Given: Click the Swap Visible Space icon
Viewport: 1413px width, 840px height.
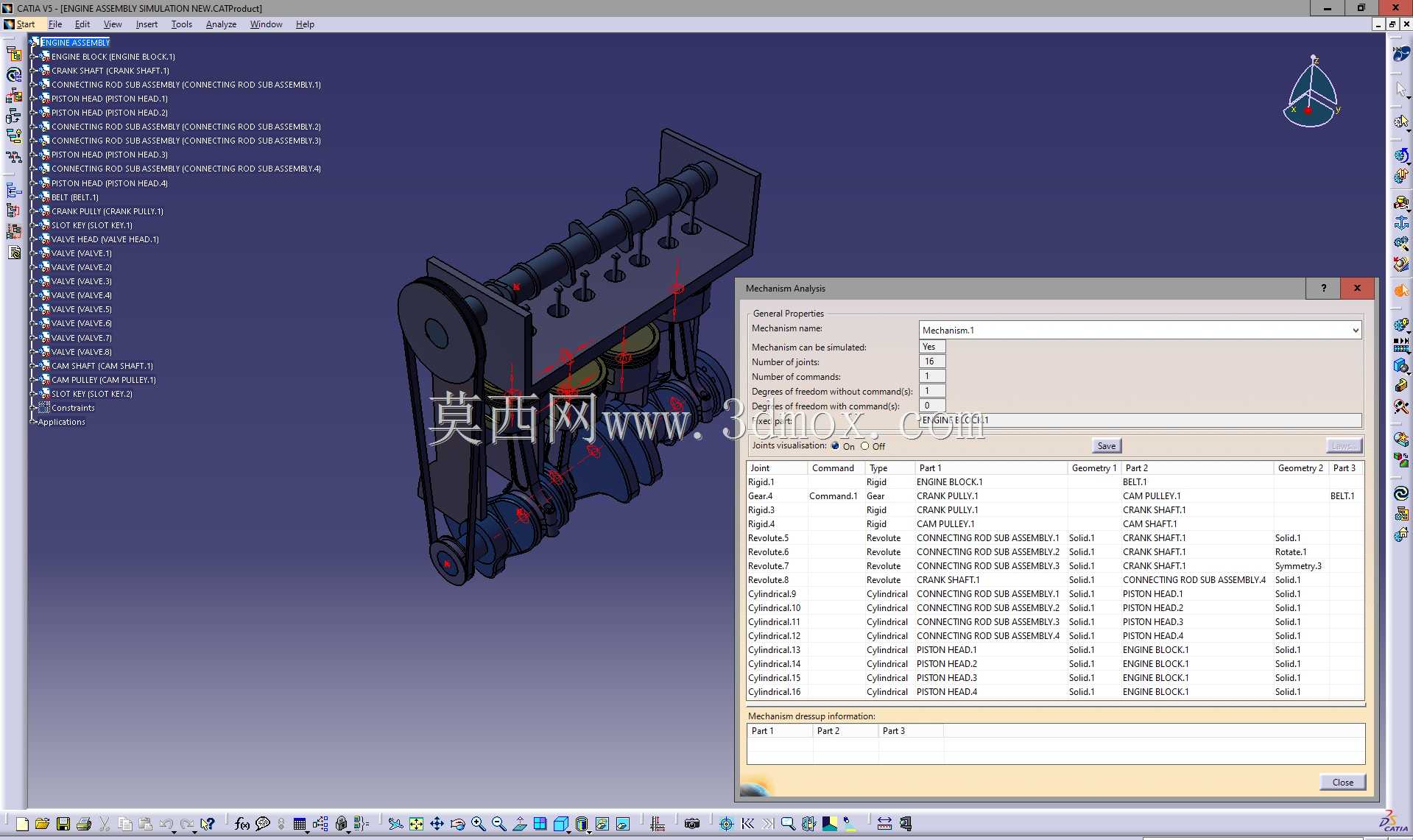Looking at the screenshot, I should [x=622, y=824].
